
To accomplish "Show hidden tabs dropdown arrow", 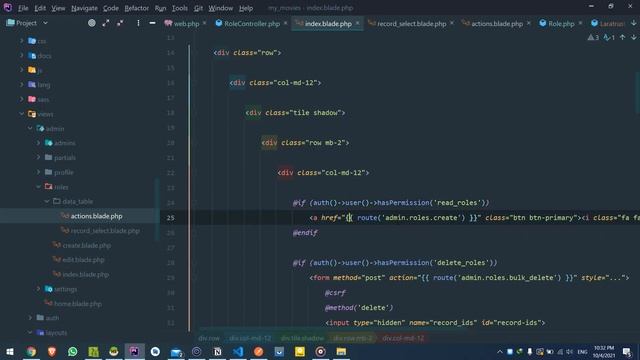I will tap(633, 23).
